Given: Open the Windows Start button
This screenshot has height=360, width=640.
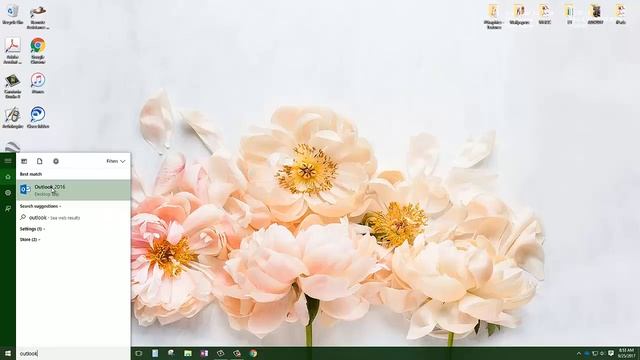Looking at the screenshot, I should click(8, 353).
